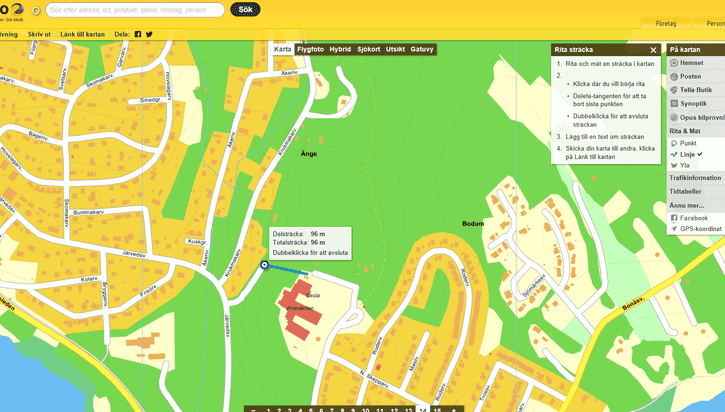Open the GPS-koordinat tool
This screenshot has height=412, width=725.
700,229
